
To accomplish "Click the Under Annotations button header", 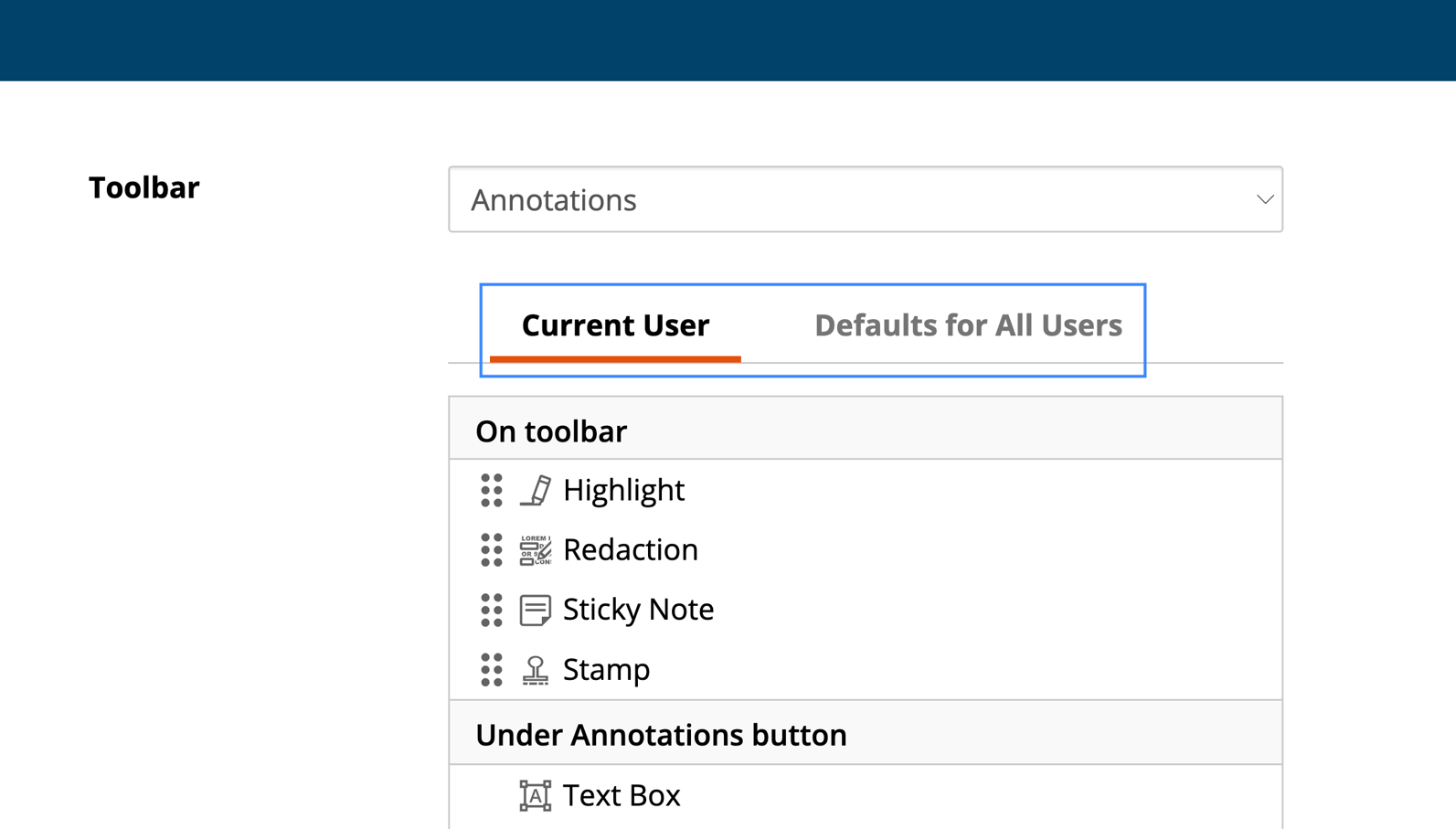I will pyautogui.click(x=866, y=733).
